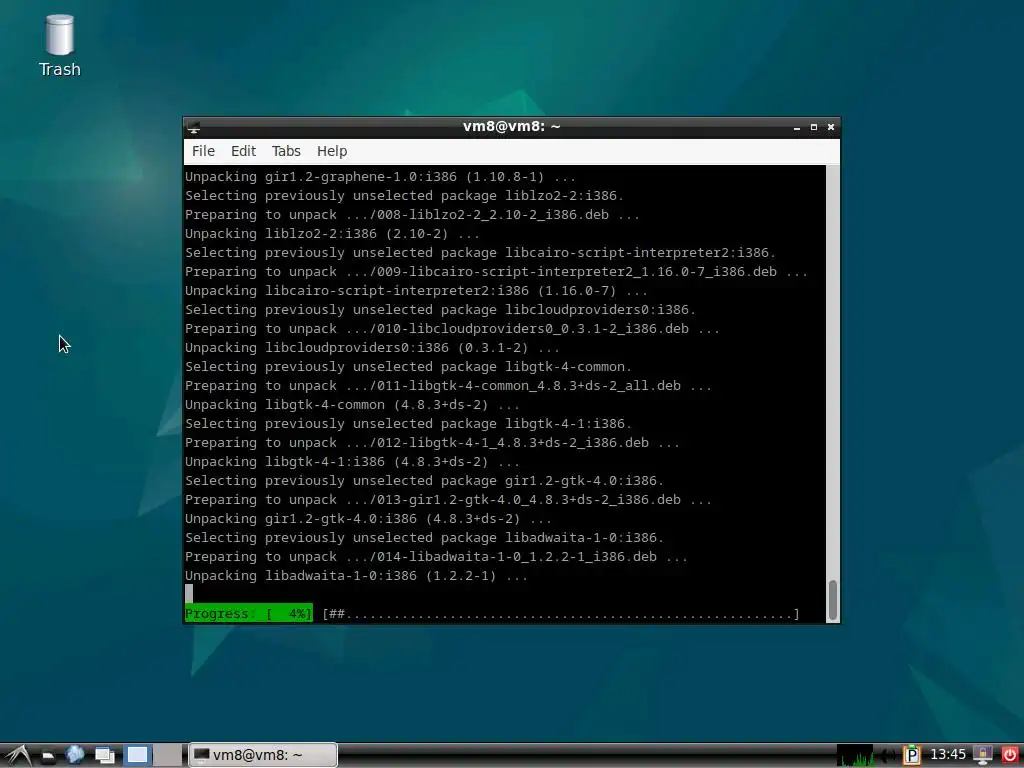Click the red power logout icon
The height and width of the screenshot is (768, 1024).
[x=1010, y=755]
